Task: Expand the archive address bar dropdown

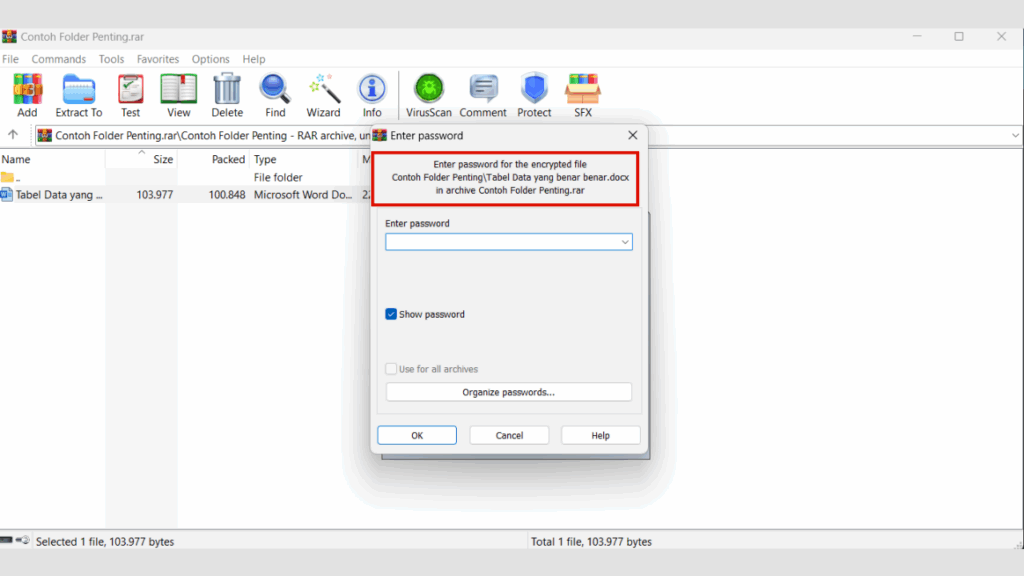Action: pyautogui.click(x=1015, y=135)
